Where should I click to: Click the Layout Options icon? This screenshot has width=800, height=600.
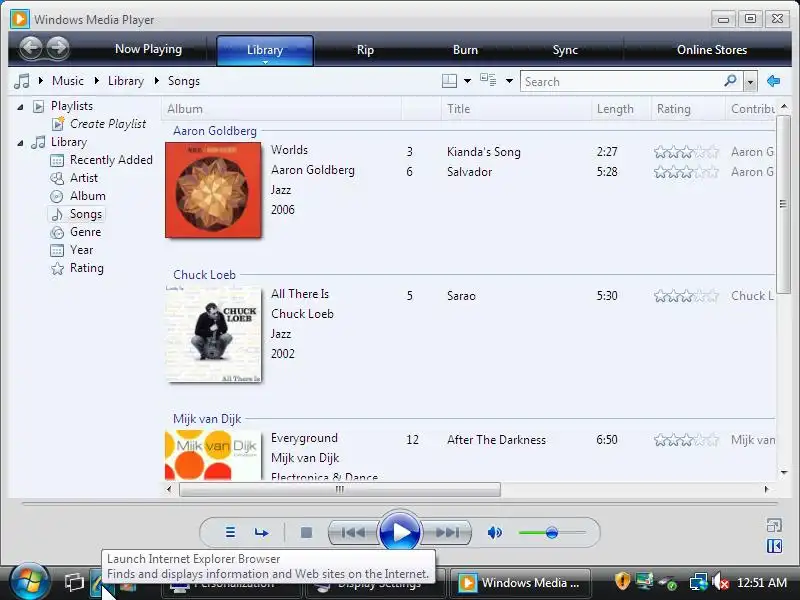[x=449, y=81]
